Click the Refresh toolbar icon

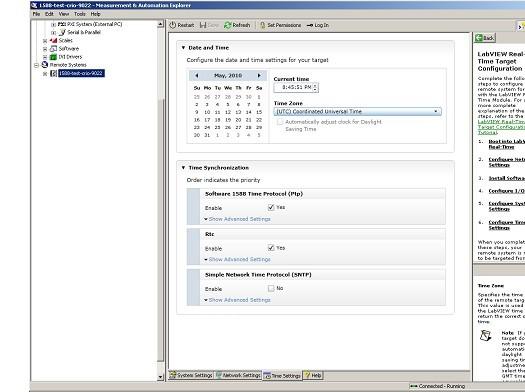click(x=228, y=25)
